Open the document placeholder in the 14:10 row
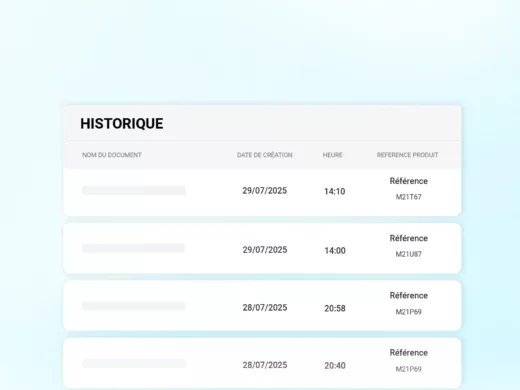Image resolution: width=520 pixels, height=390 pixels. [x=134, y=191]
